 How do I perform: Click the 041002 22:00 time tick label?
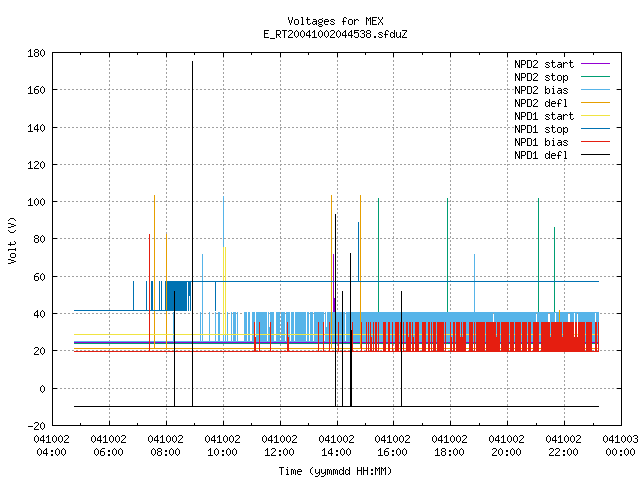point(564,446)
